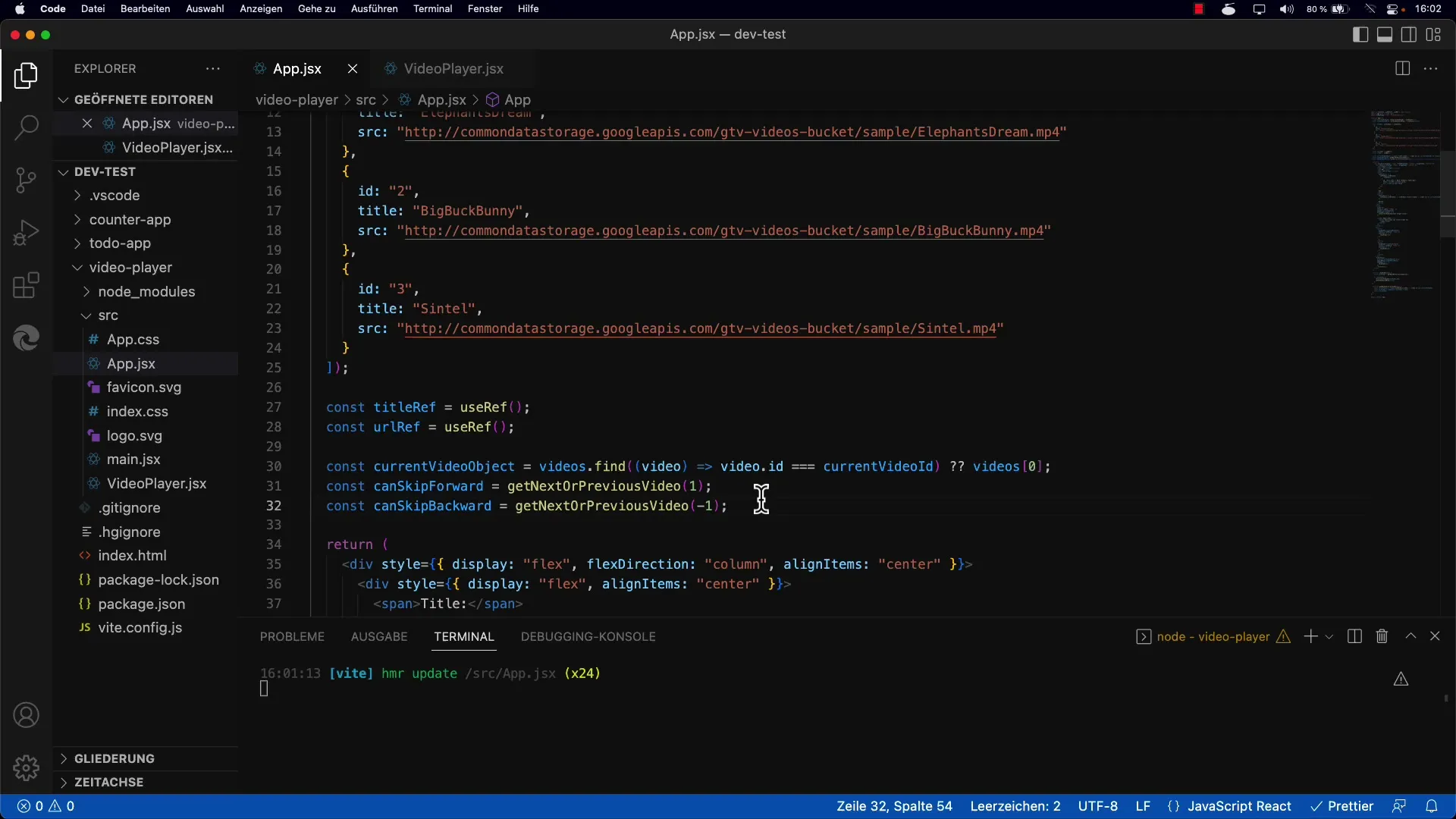Open Run and Debug view
1456x819 pixels.
tap(26, 233)
